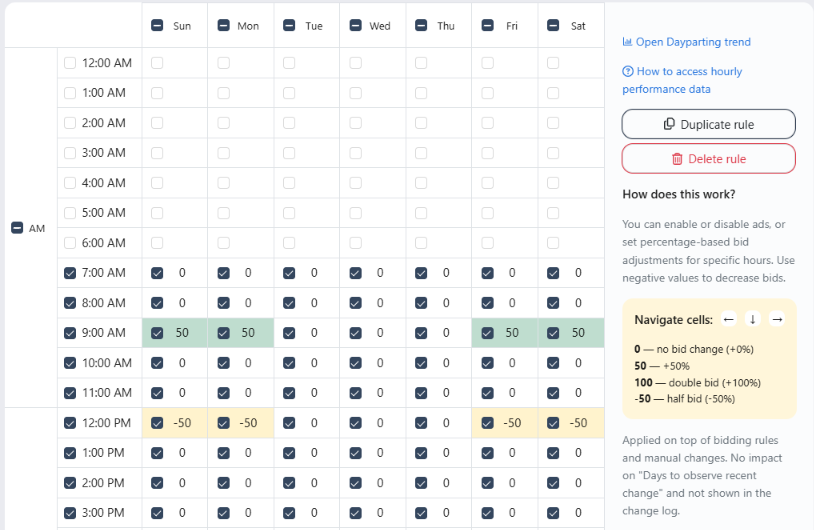Toggle the Sun column header checkbox
The width and height of the screenshot is (814, 530).
[157, 25]
